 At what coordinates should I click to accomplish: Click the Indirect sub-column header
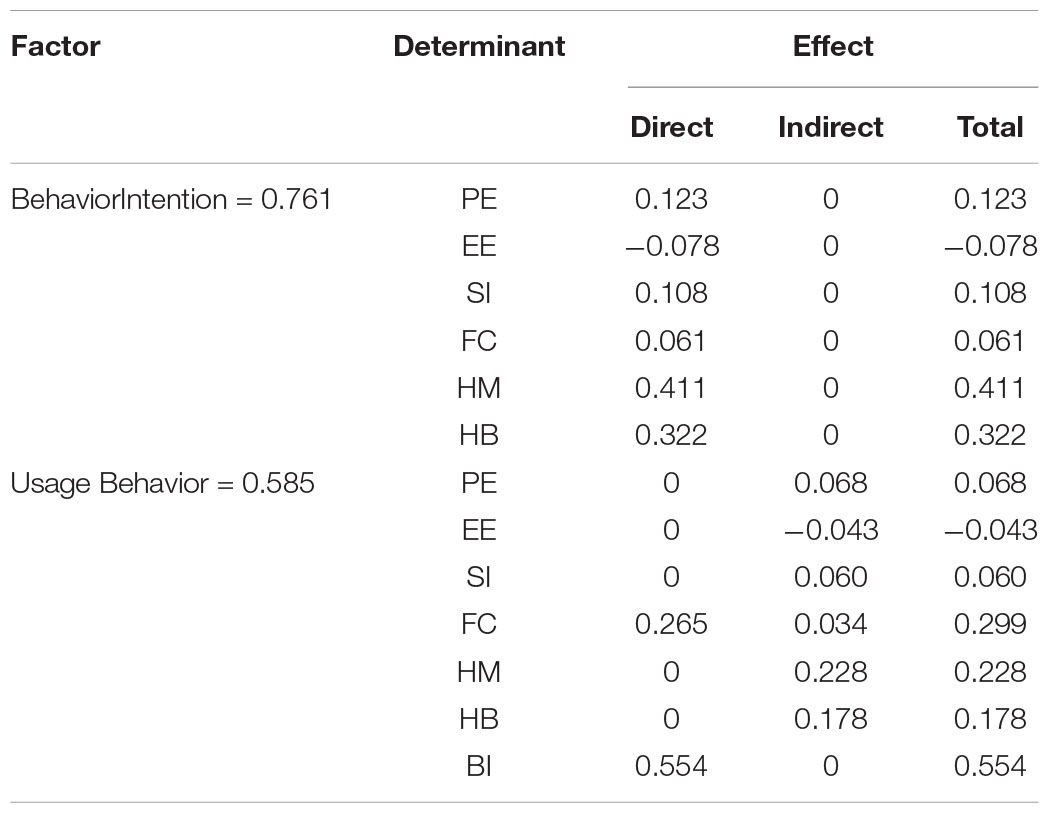[830, 127]
